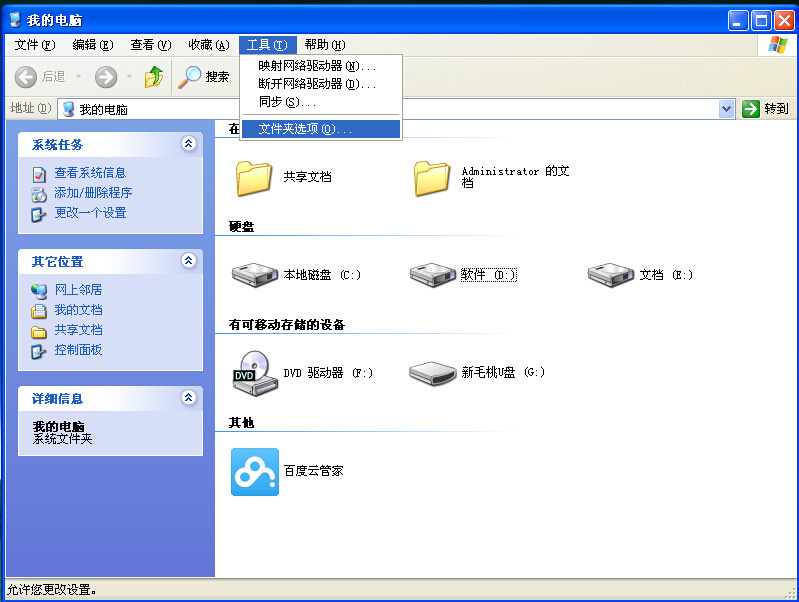Click the Windows flag logo in menu bar
This screenshot has height=602, width=799.
(x=778, y=45)
